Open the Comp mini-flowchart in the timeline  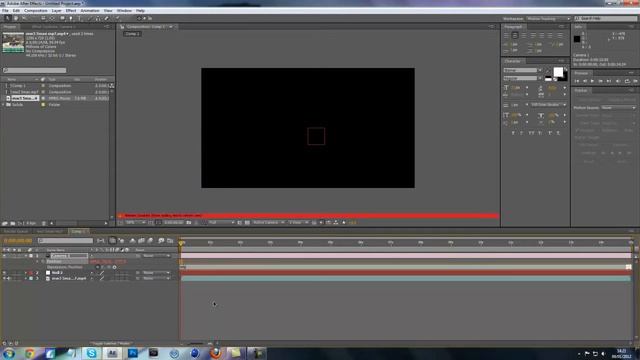tap(101, 241)
